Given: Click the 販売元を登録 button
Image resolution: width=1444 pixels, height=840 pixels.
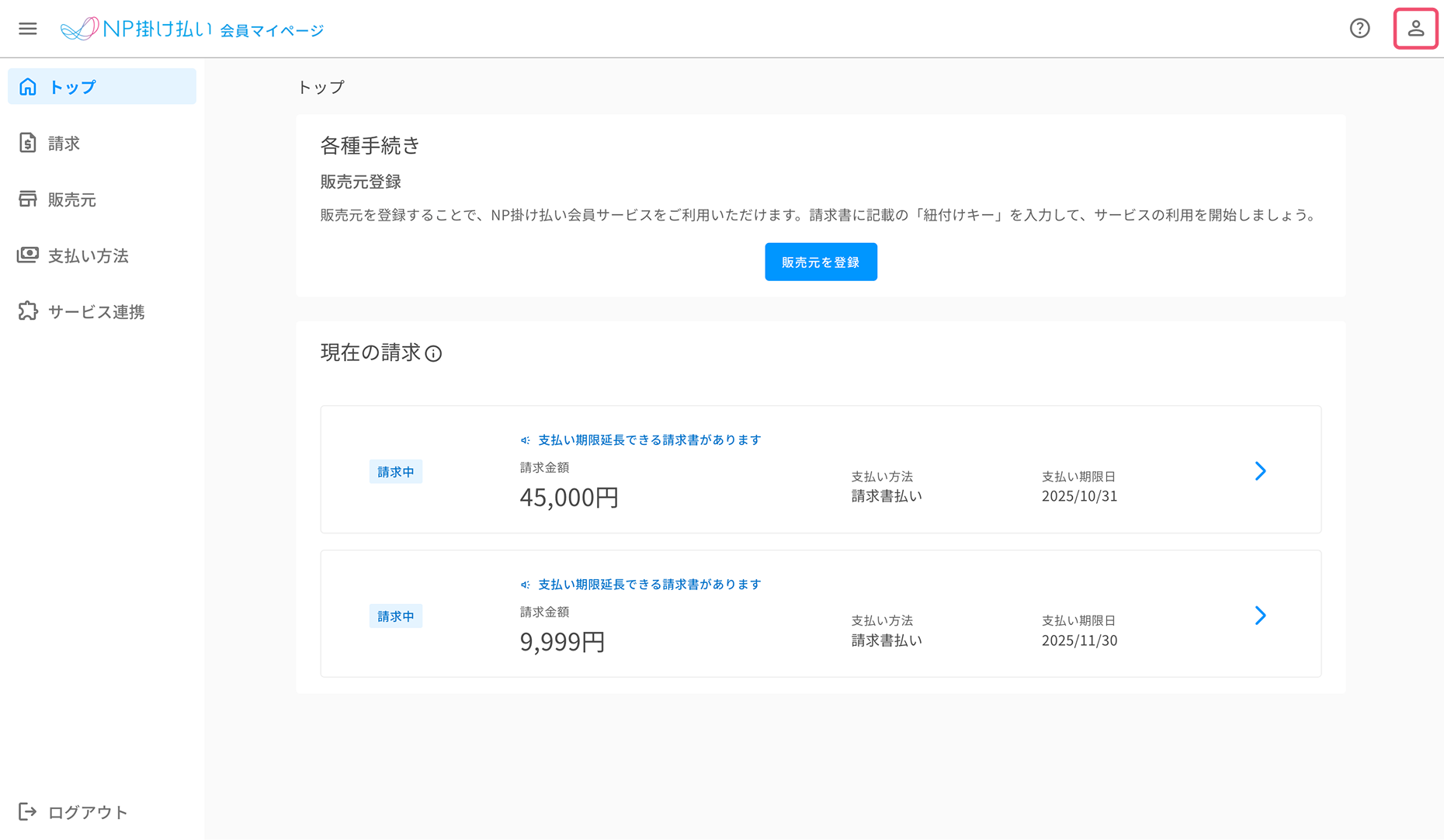Looking at the screenshot, I should (821, 262).
